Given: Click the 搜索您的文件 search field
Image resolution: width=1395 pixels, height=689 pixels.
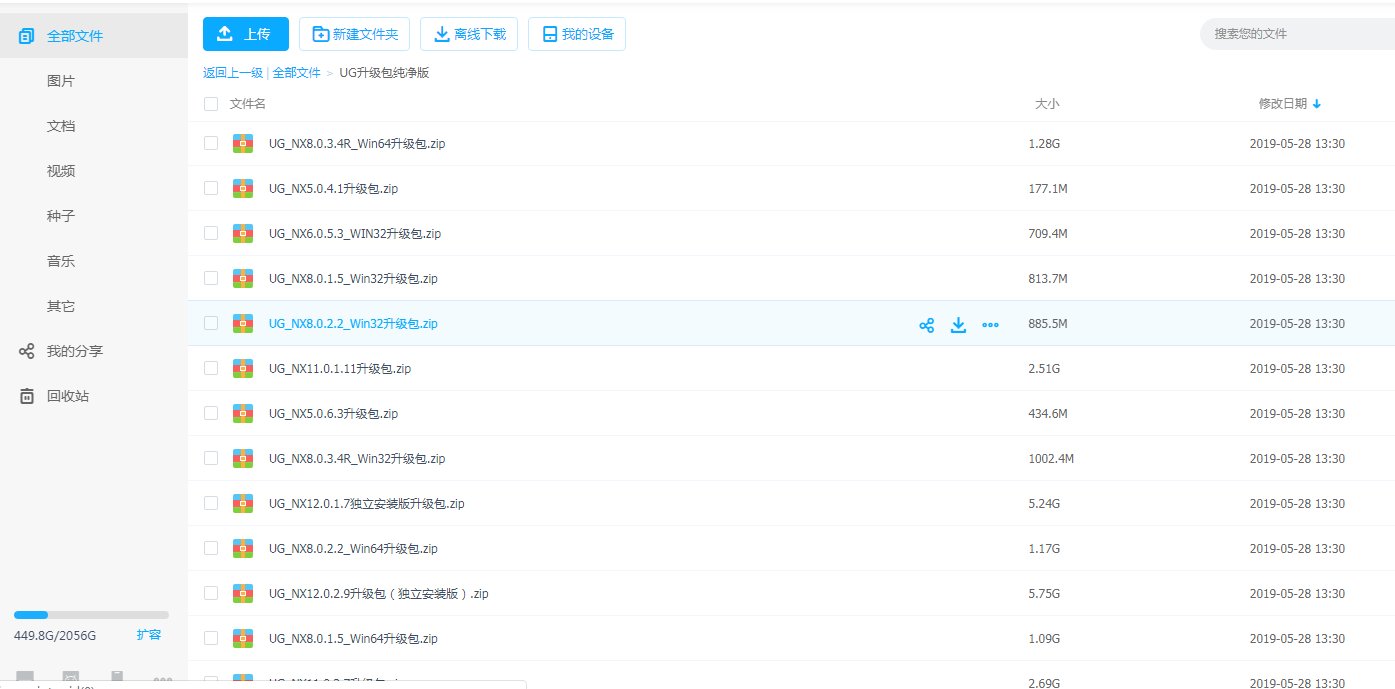Looking at the screenshot, I should click(x=1298, y=34).
